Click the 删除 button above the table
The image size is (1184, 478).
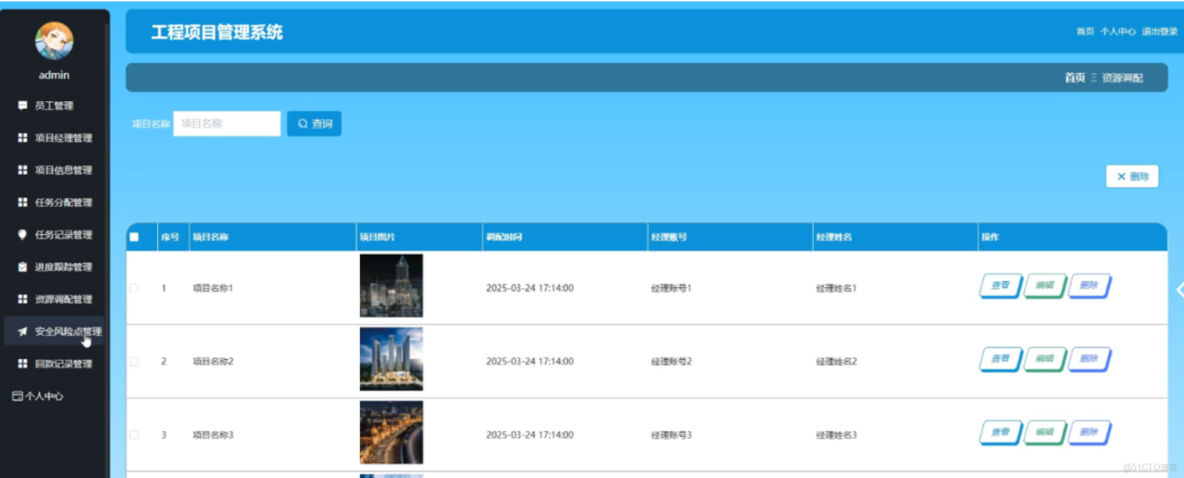tap(1132, 177)
